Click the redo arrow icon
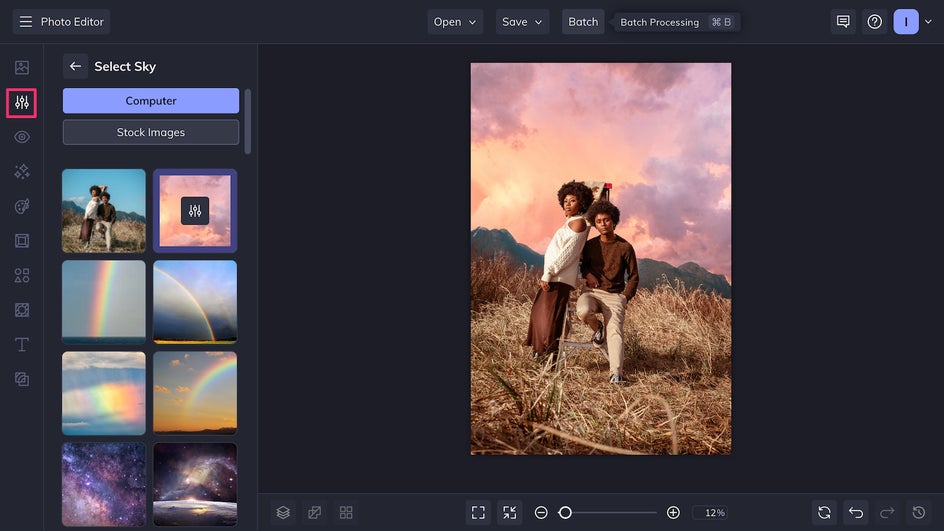 pos(887,512)
